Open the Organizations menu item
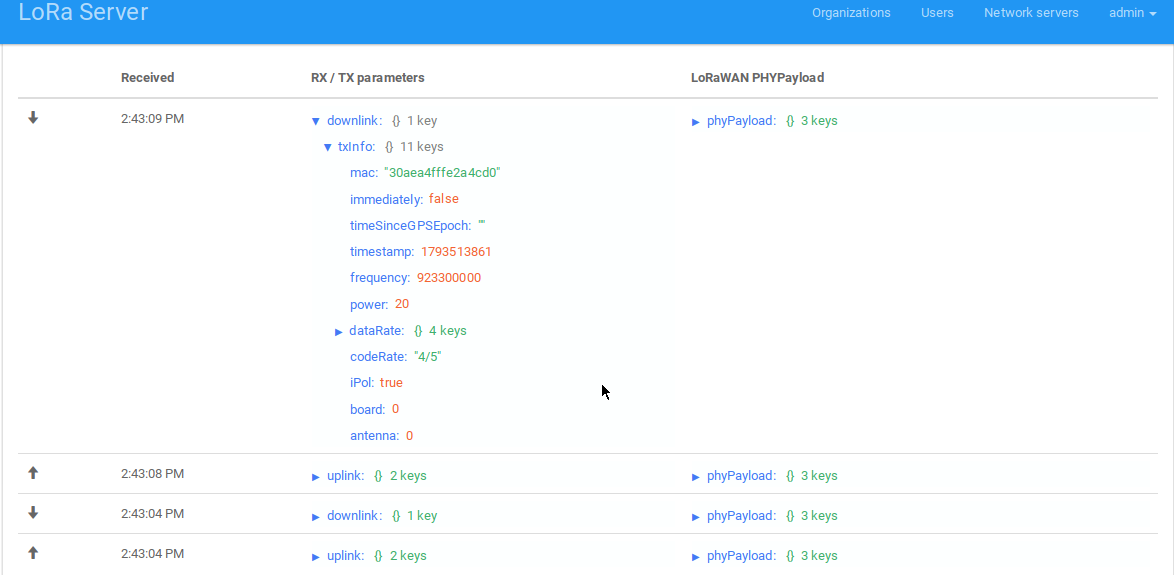Viewport: 1174px width, 575px height. click(851, 13)
